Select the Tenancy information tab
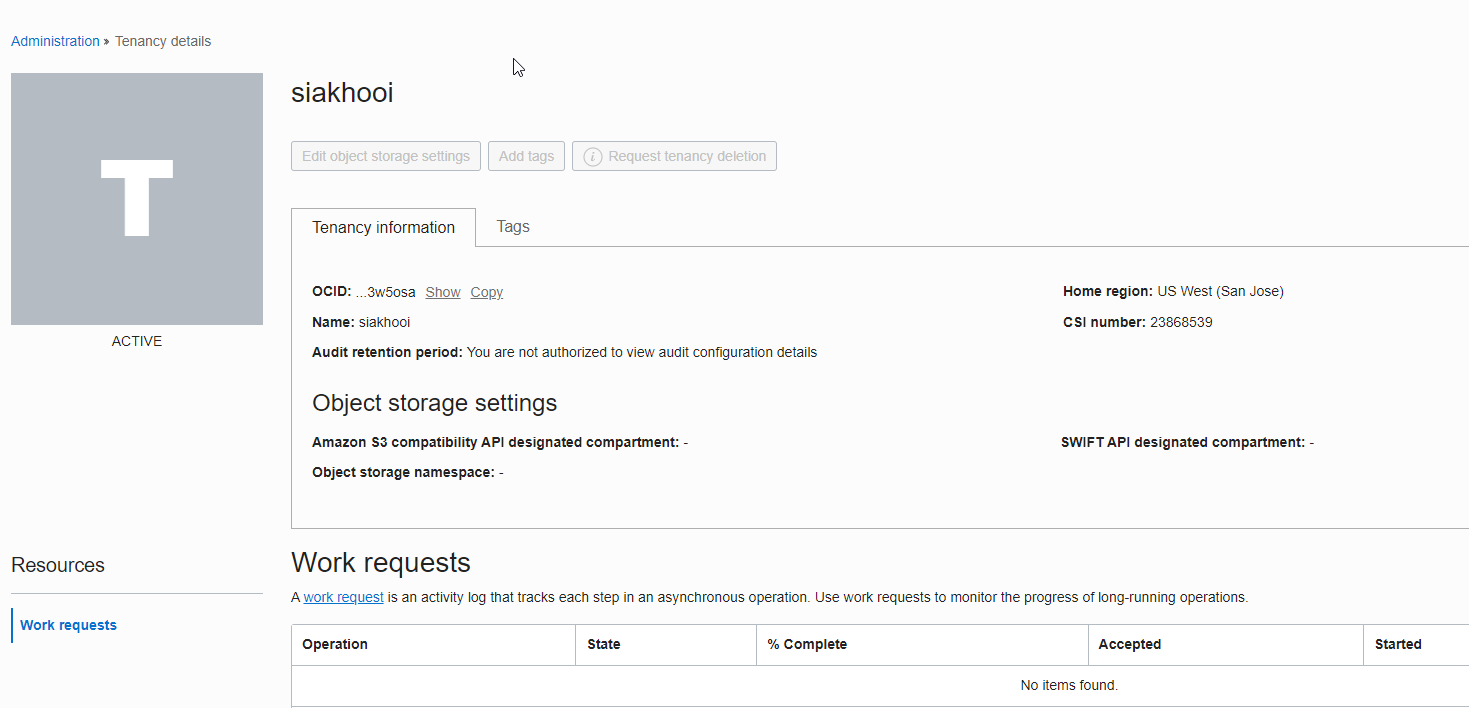1469x708 pixels. [383, 227]
